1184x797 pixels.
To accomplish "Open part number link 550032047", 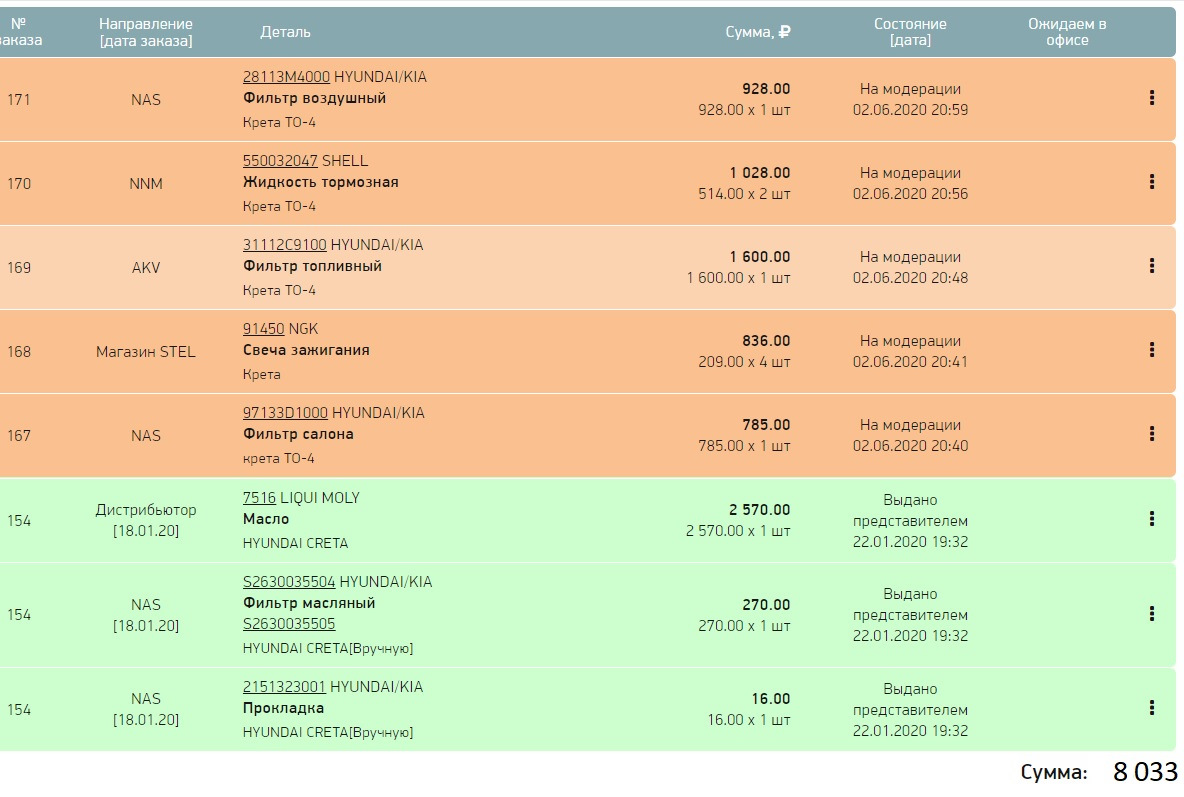I will pos(280,161).
